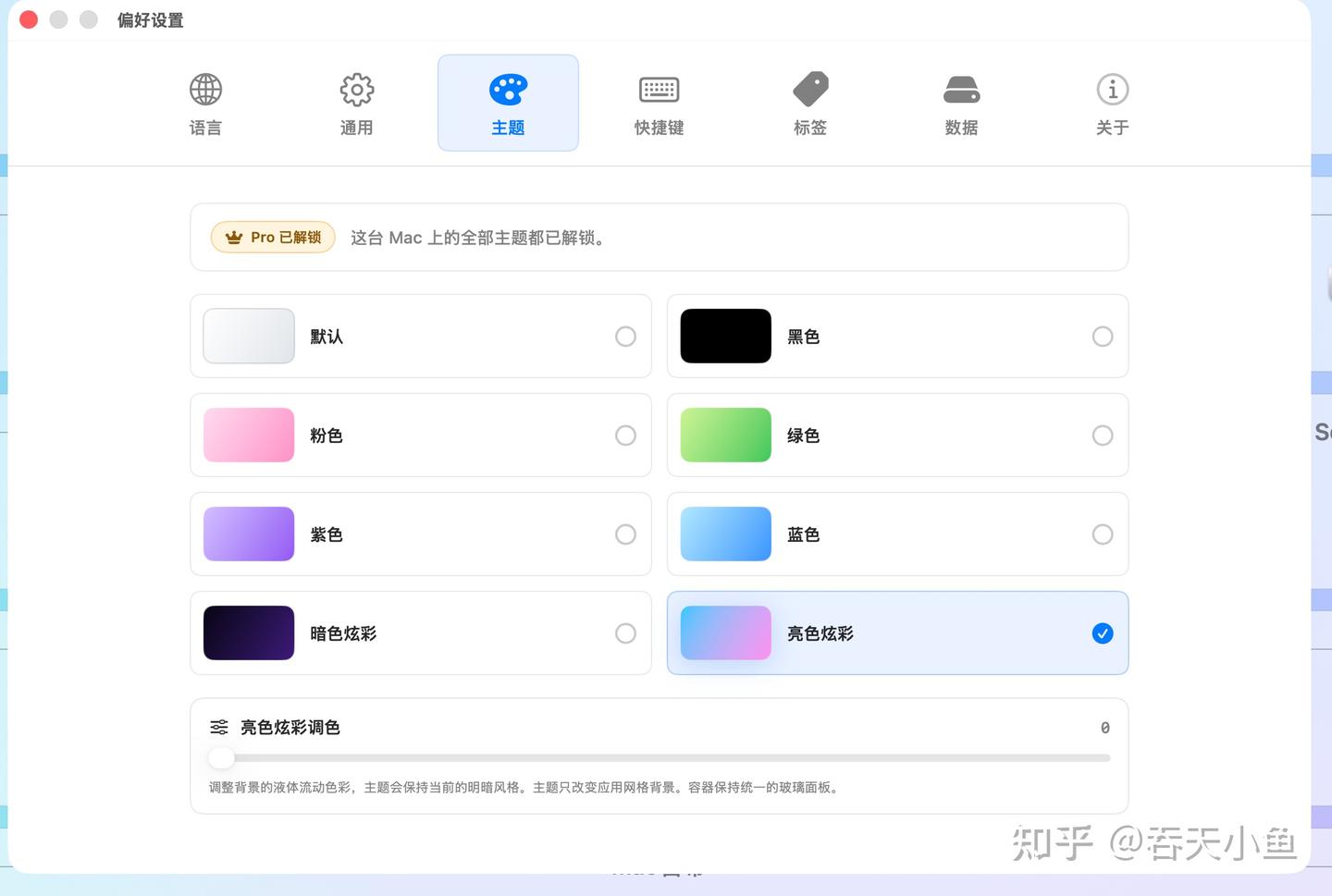The height and width of the screenshot is (896, 1332).
Task: Click the 绿色 green gradient swatch
Action: click(x=726, y=435)
